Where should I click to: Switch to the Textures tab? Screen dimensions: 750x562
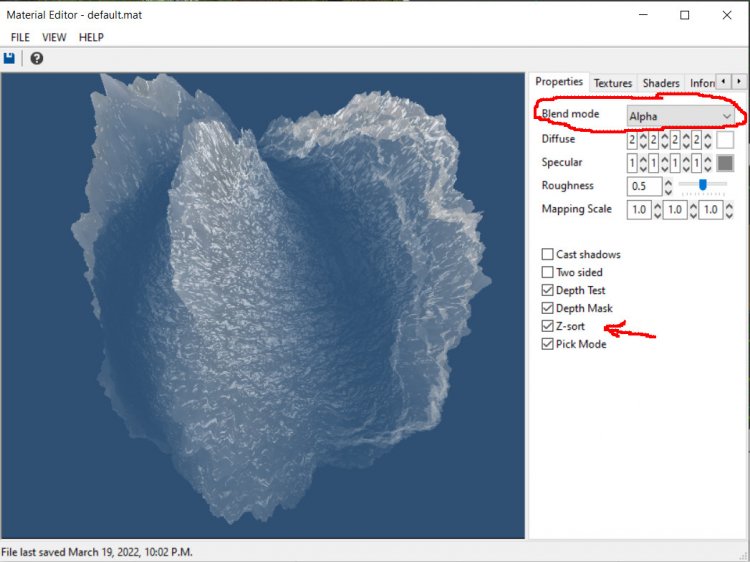(613, 83)
